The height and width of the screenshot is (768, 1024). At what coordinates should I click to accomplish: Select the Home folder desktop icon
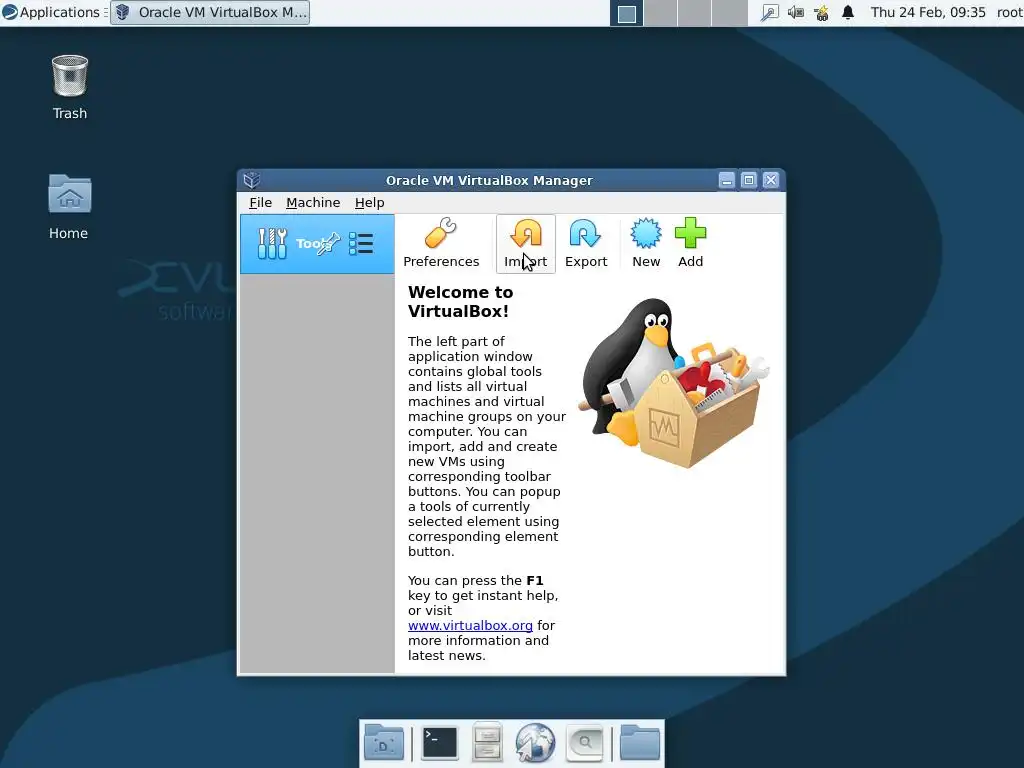click(69, 206)
